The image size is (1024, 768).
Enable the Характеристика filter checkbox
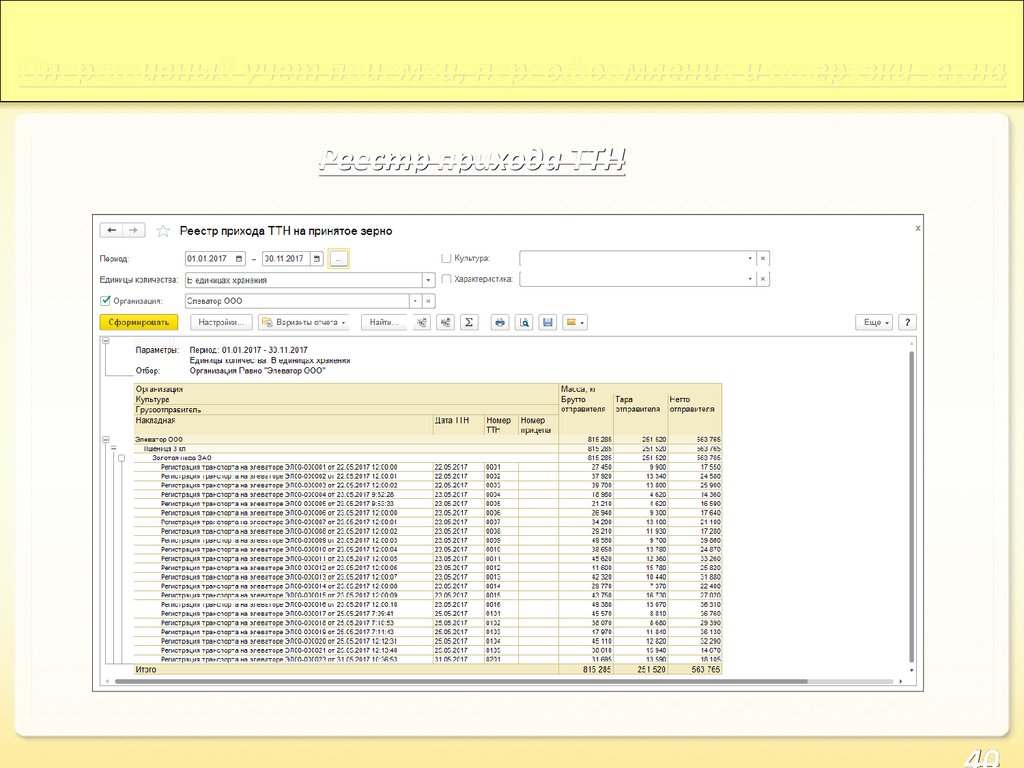pyautogui.click(x=446, y=280)
